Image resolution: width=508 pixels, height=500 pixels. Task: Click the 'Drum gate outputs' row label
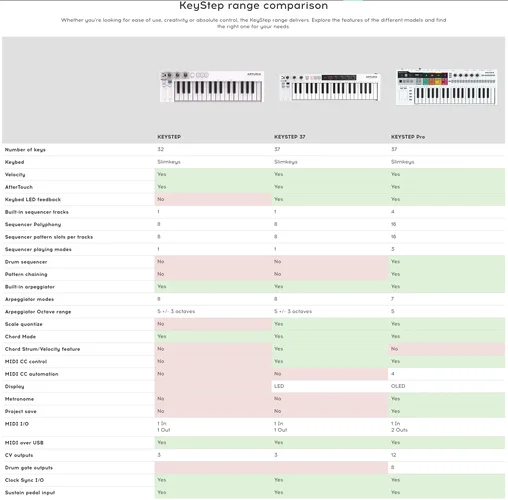click(x=29, y=468)
